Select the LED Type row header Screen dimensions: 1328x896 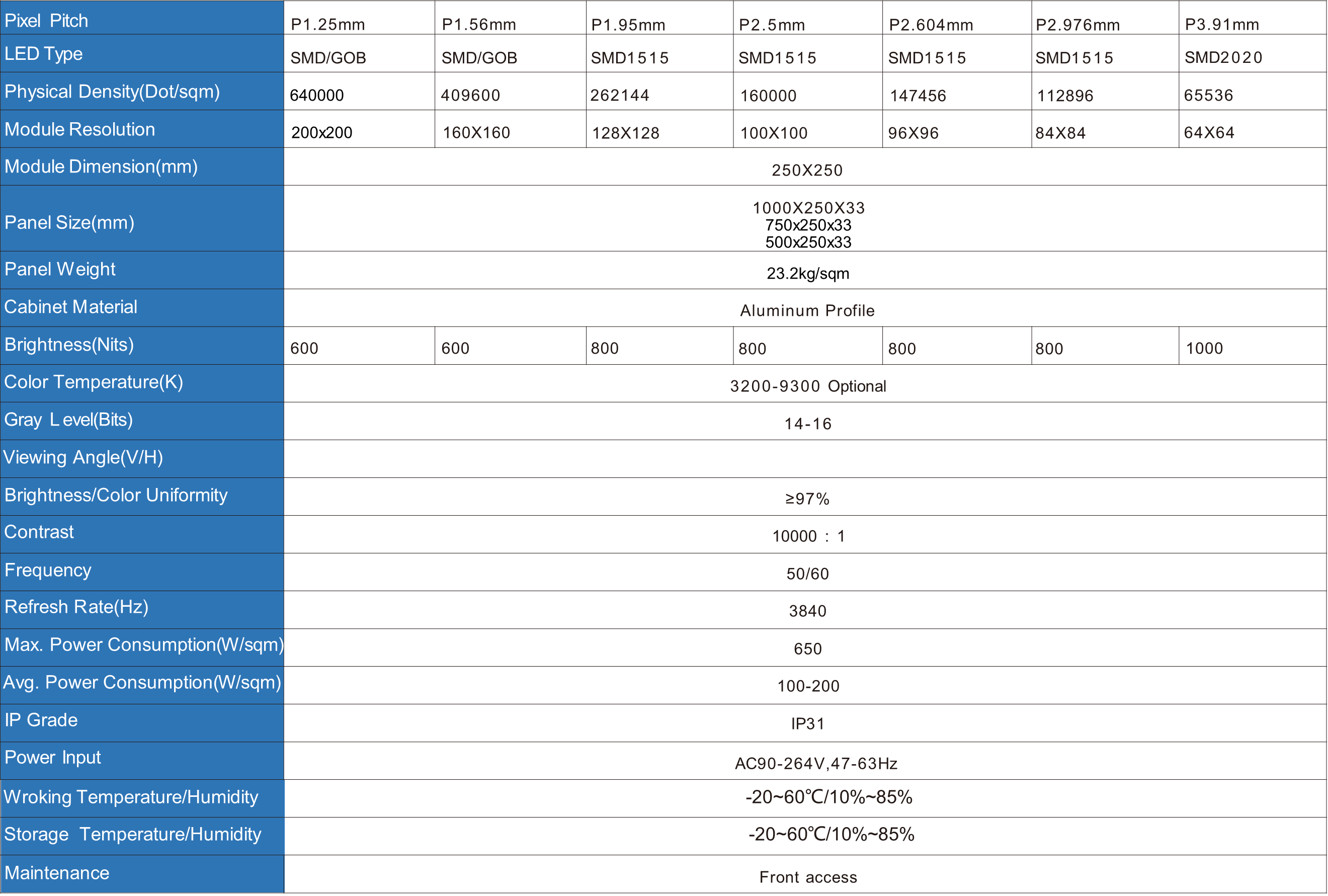(44, 54)
